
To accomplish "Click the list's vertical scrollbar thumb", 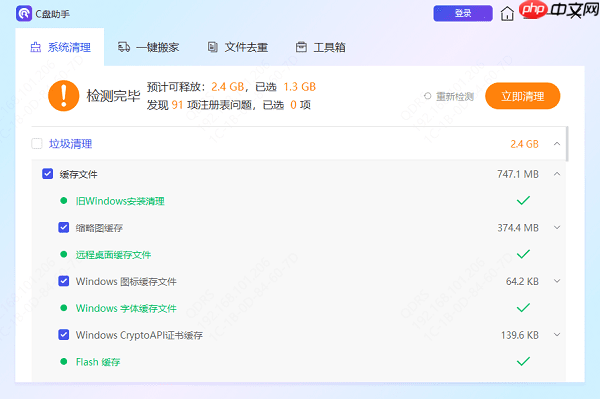I will coord(567,144).
